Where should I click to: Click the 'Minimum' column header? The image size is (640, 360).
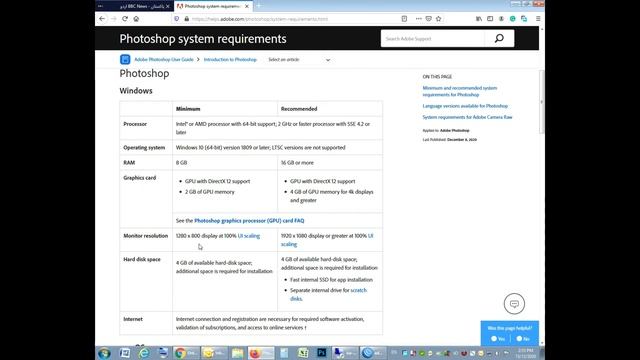pos(188,109)
